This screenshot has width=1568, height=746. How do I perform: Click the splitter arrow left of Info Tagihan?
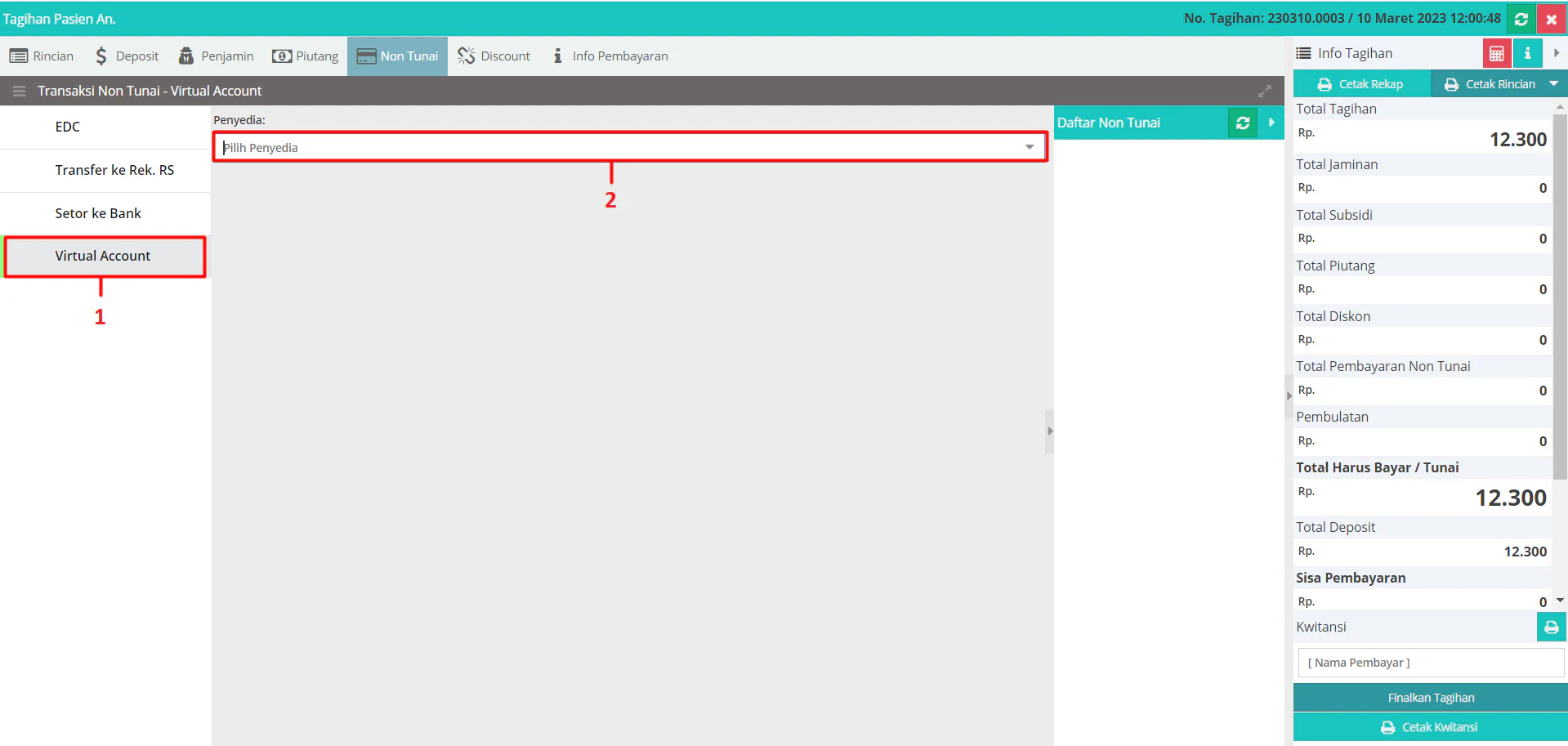tap(1289, 395)
